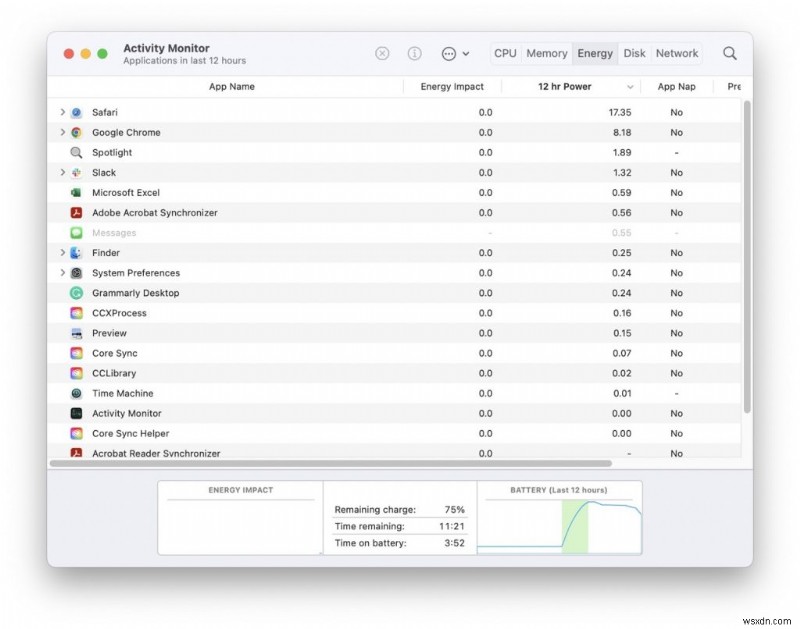The image size is (800, 629).
Task: Expand Safari's child processes
Action: click(x=63, y=112)
